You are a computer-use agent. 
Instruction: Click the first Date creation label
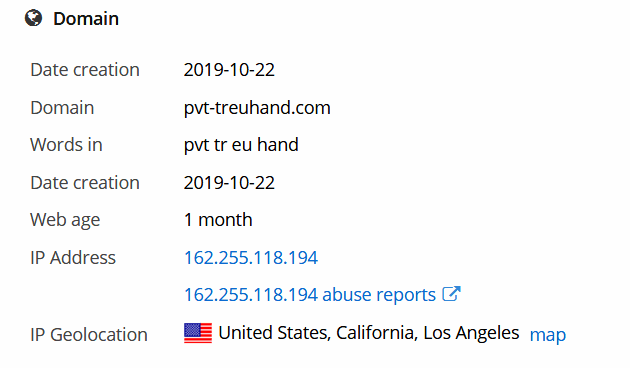tap(85, 70)
